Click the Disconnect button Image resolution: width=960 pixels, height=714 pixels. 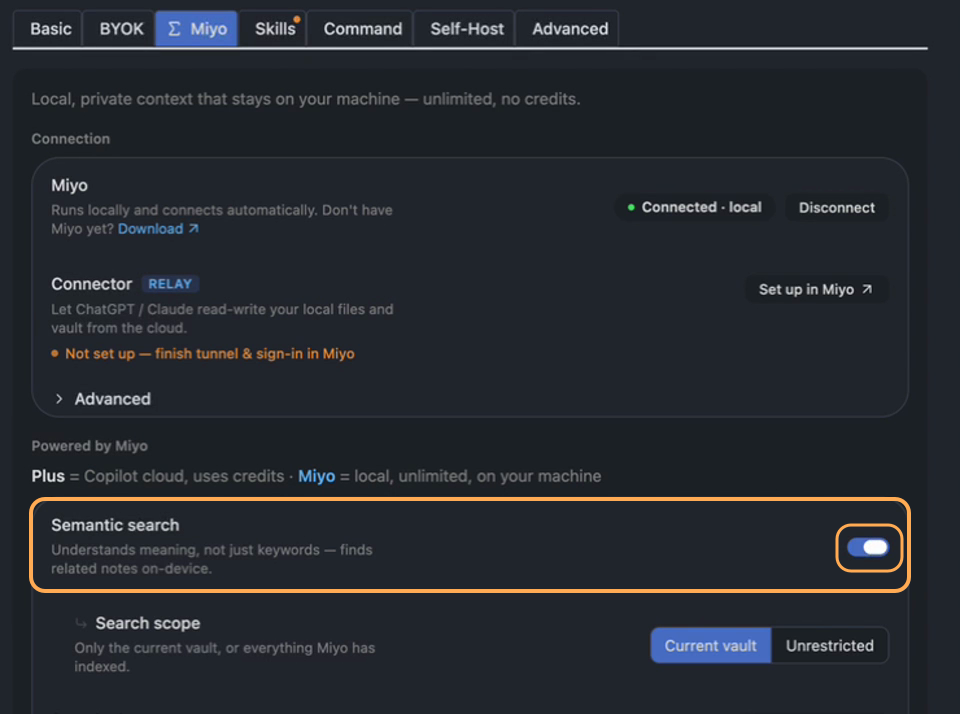[x=836, y=208]
